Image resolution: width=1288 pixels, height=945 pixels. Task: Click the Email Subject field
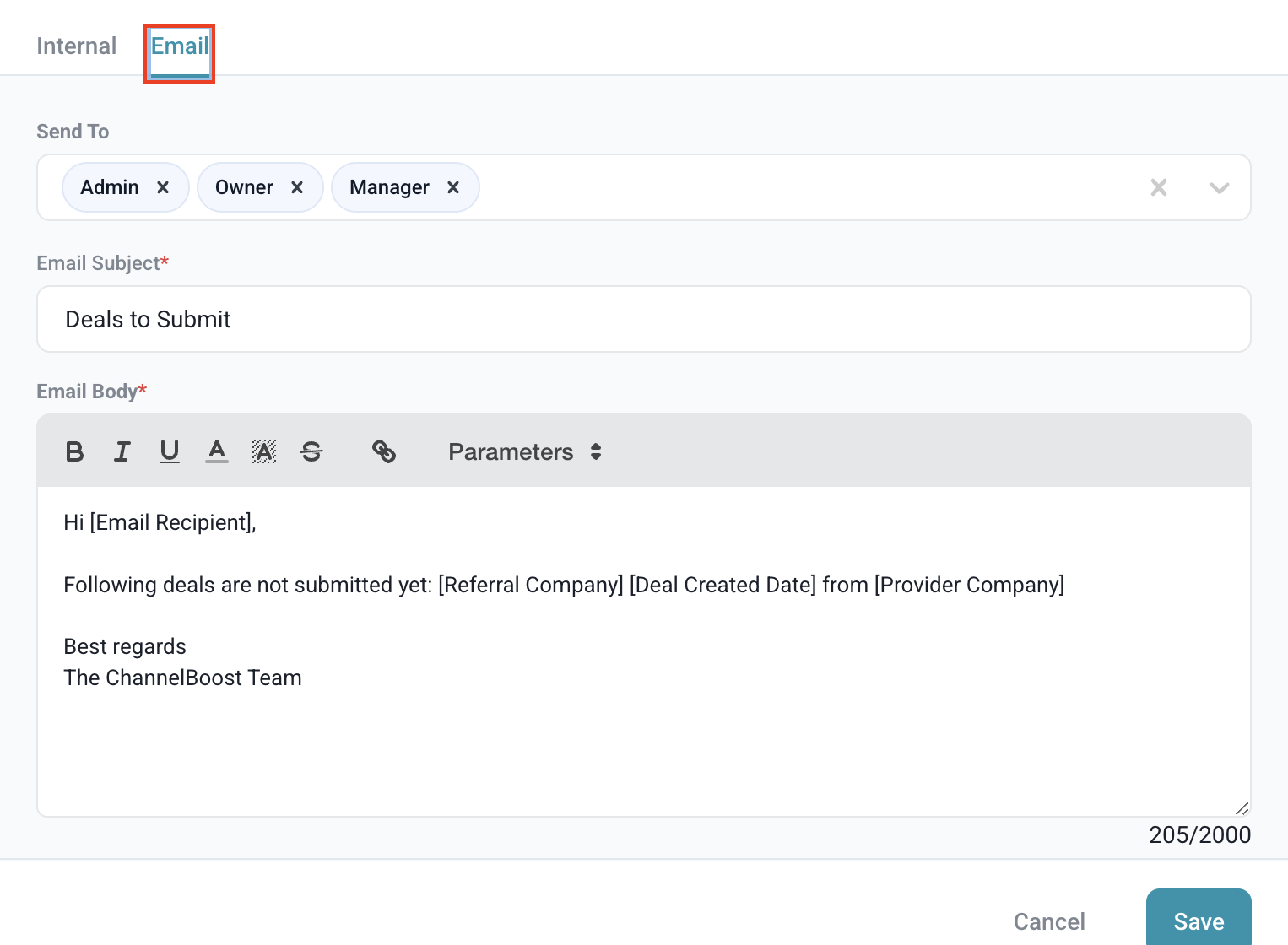coord(643,319)
